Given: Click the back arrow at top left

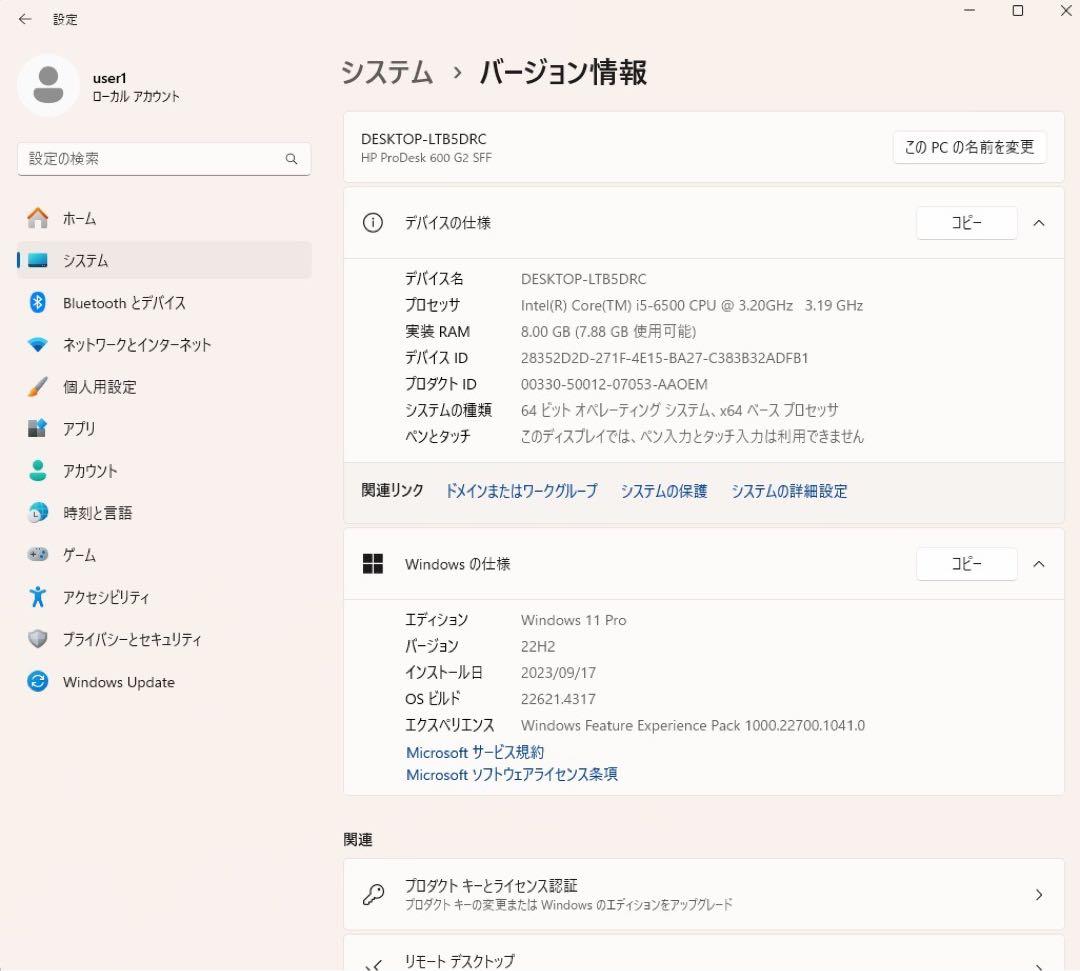Looking at the screenshot, I should point(23,18).
